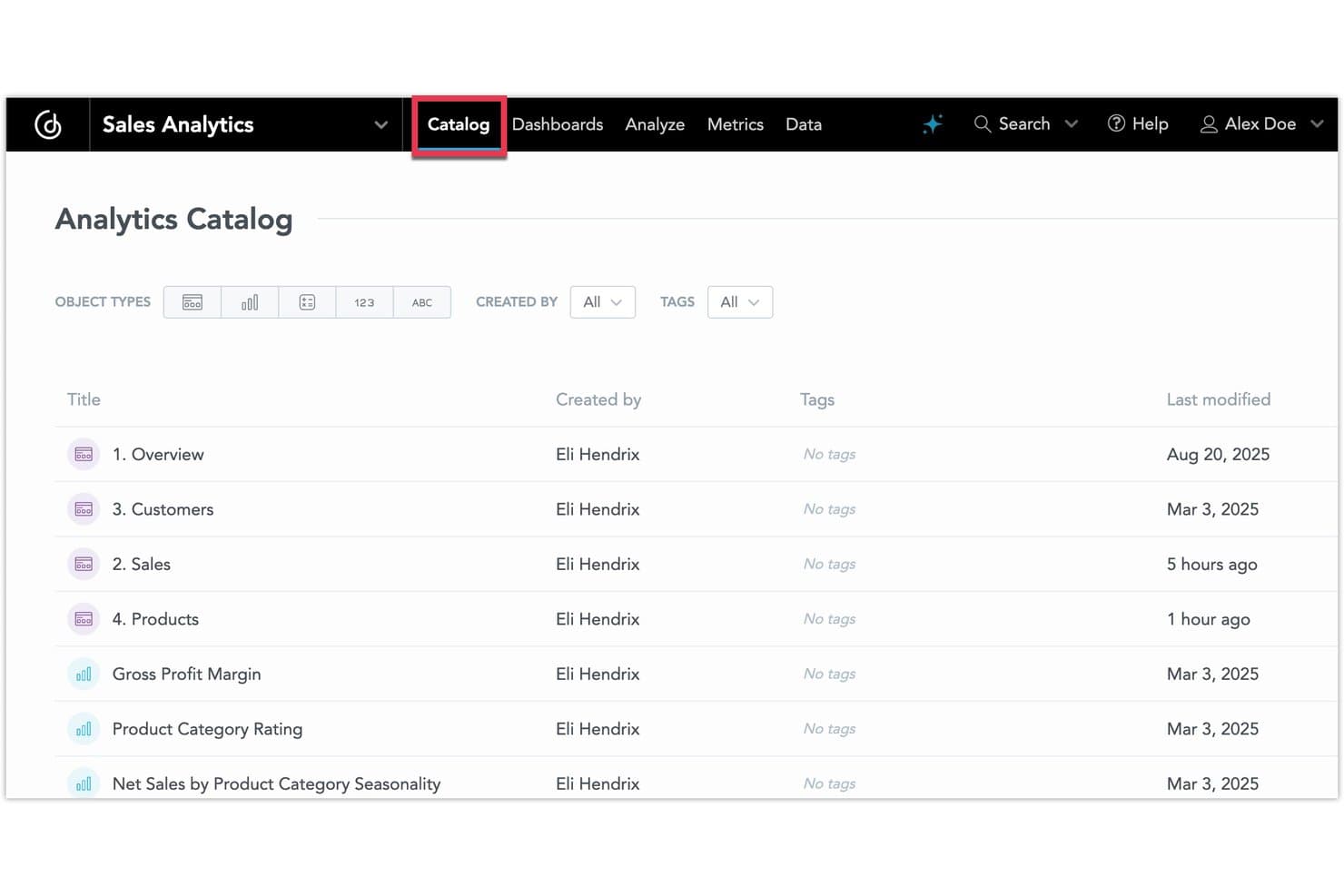The height and width of the screenshot is (896, 1344).
Task: Switch to the Dashboards tab
Action: pyautogui.click(x=558, y=124)
